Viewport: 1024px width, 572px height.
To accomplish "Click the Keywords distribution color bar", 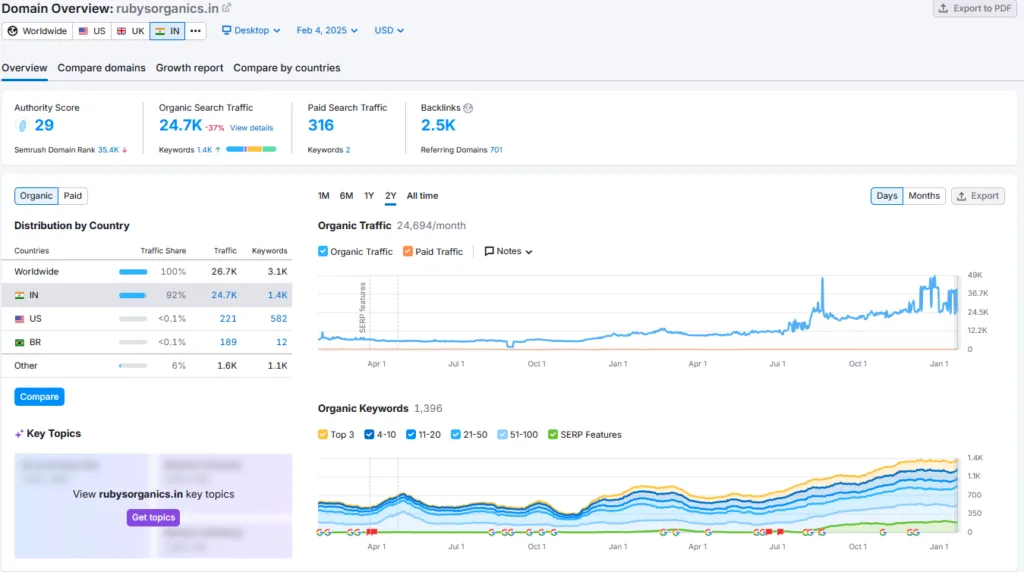I will [x=251, y=150].
